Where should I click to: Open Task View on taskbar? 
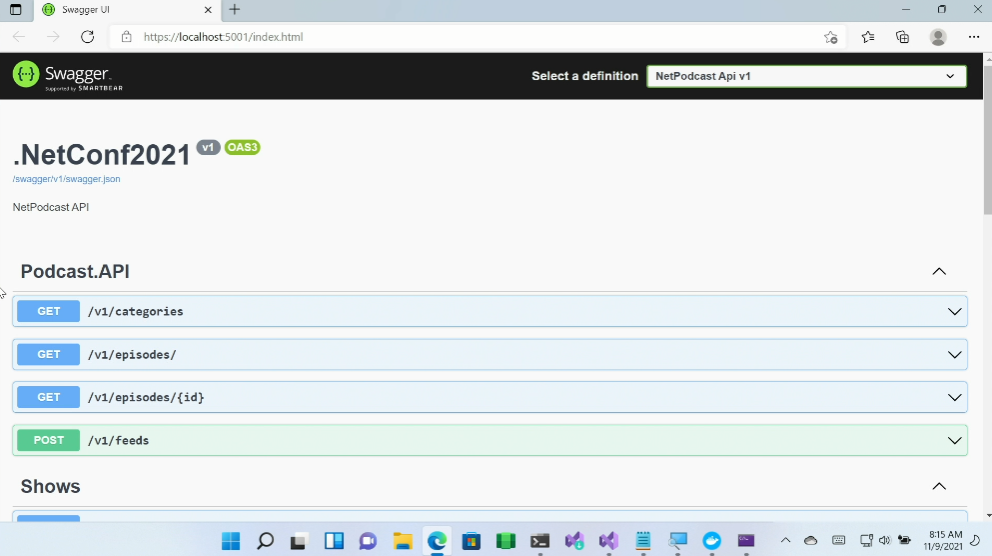point(299,541)
